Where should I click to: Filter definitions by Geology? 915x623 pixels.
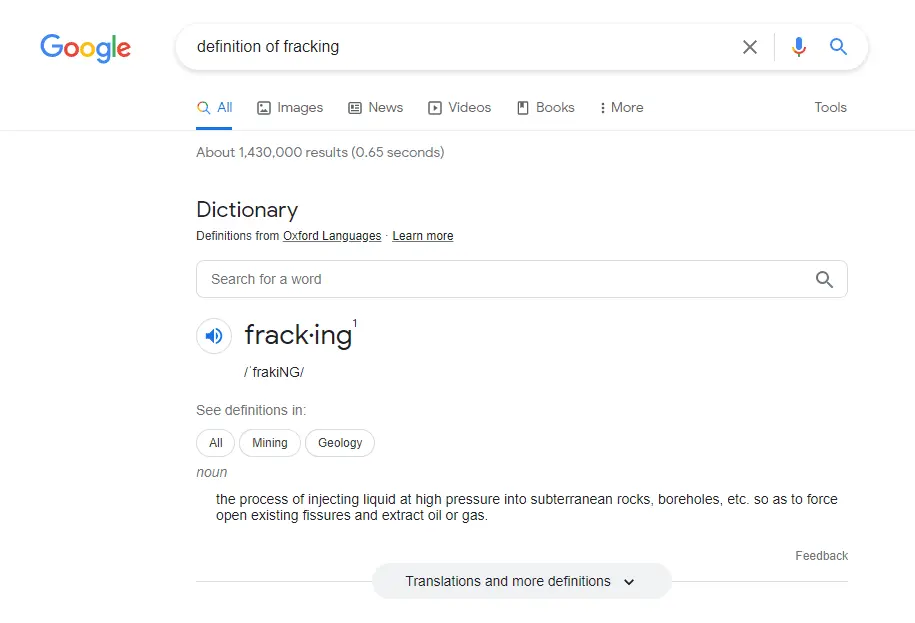[x=340, y=443]
